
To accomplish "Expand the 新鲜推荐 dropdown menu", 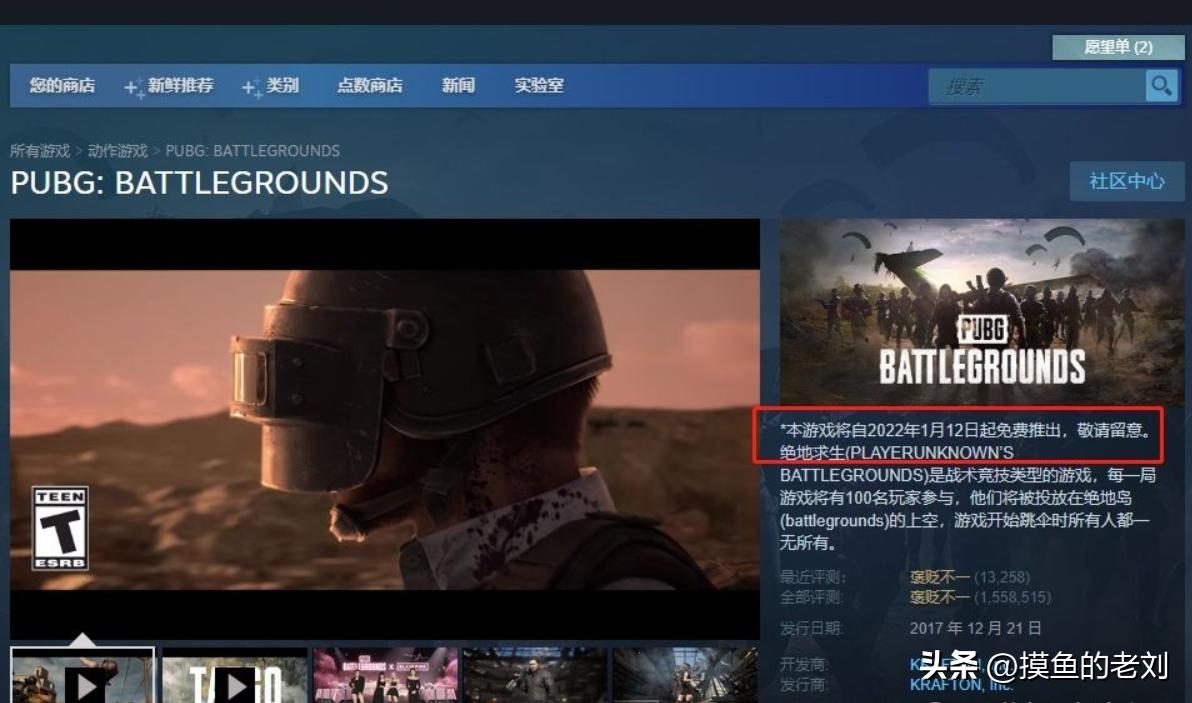I will pyautogui.click(x=180, y=86).
